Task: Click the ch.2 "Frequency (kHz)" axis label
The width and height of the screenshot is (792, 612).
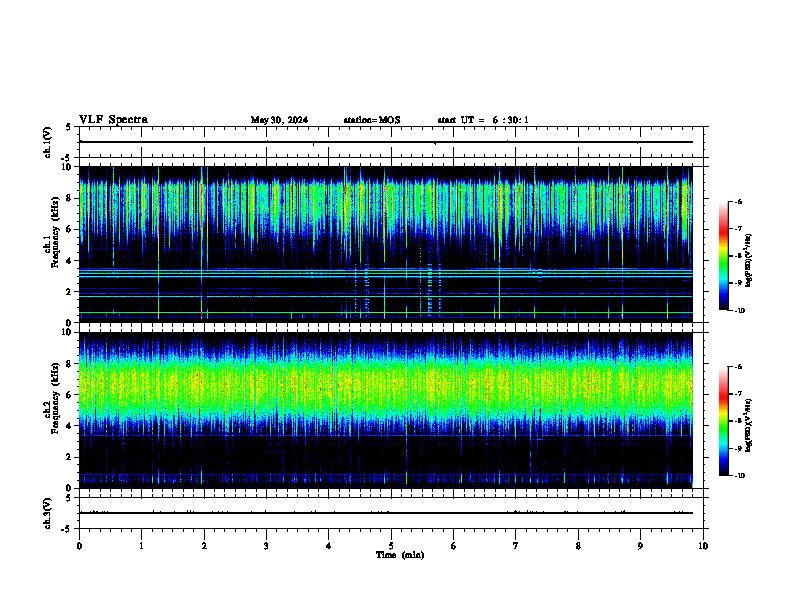Action: point(56,398)
